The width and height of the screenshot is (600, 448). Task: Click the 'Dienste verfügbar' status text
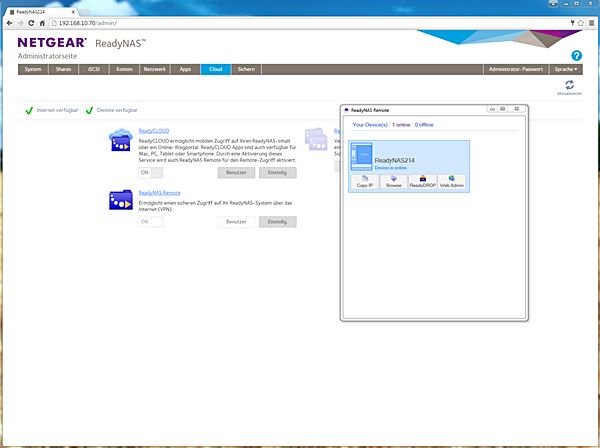117,110
